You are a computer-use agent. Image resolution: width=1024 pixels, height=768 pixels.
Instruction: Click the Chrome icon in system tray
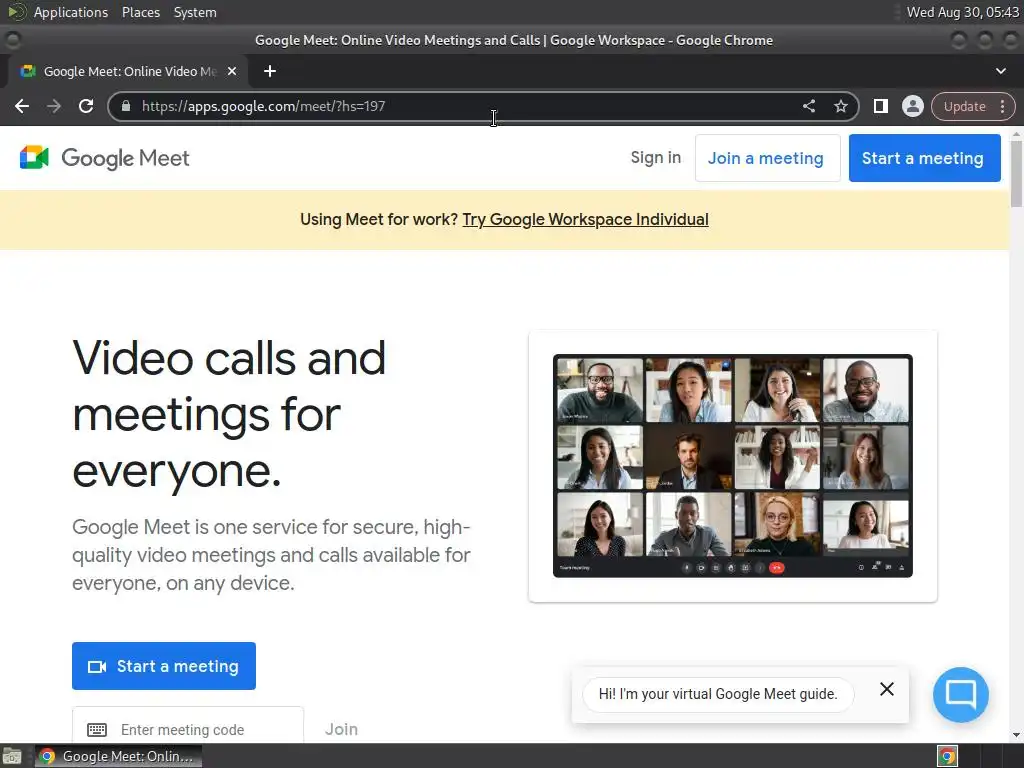click(x=947, y=756)
